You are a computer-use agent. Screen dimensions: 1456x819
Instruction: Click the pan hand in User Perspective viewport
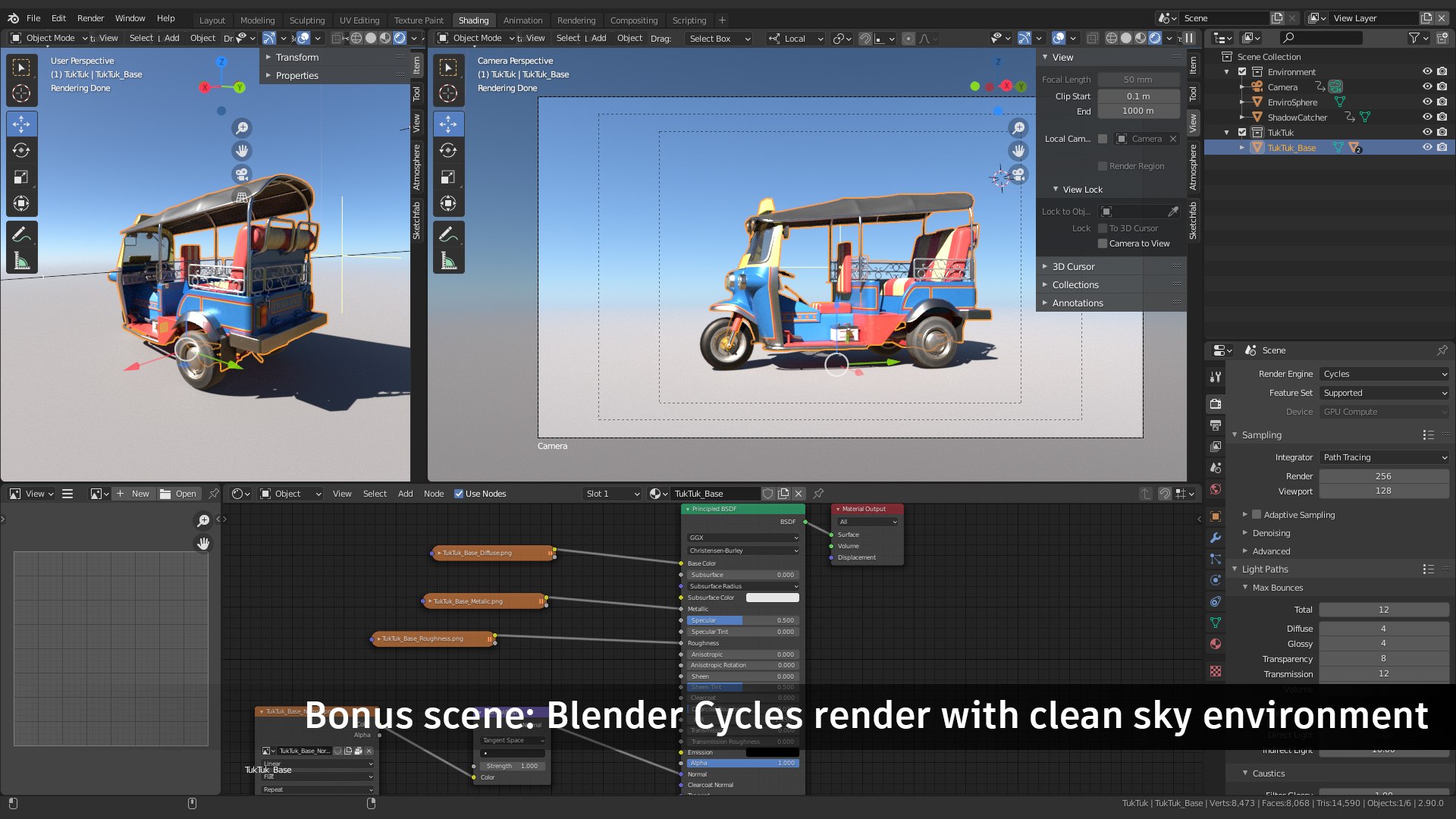(x=242, y=150)
